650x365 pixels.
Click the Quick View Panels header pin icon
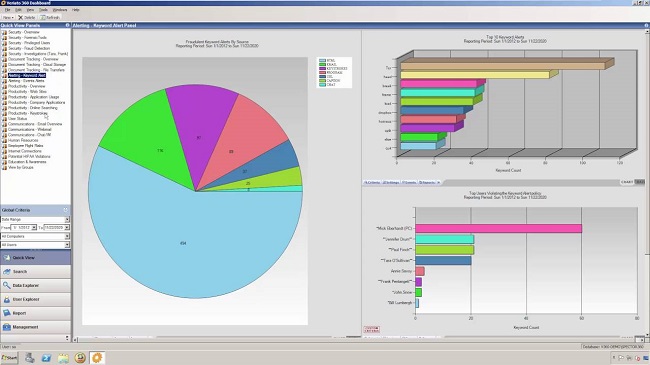click(x=67, y=25)
